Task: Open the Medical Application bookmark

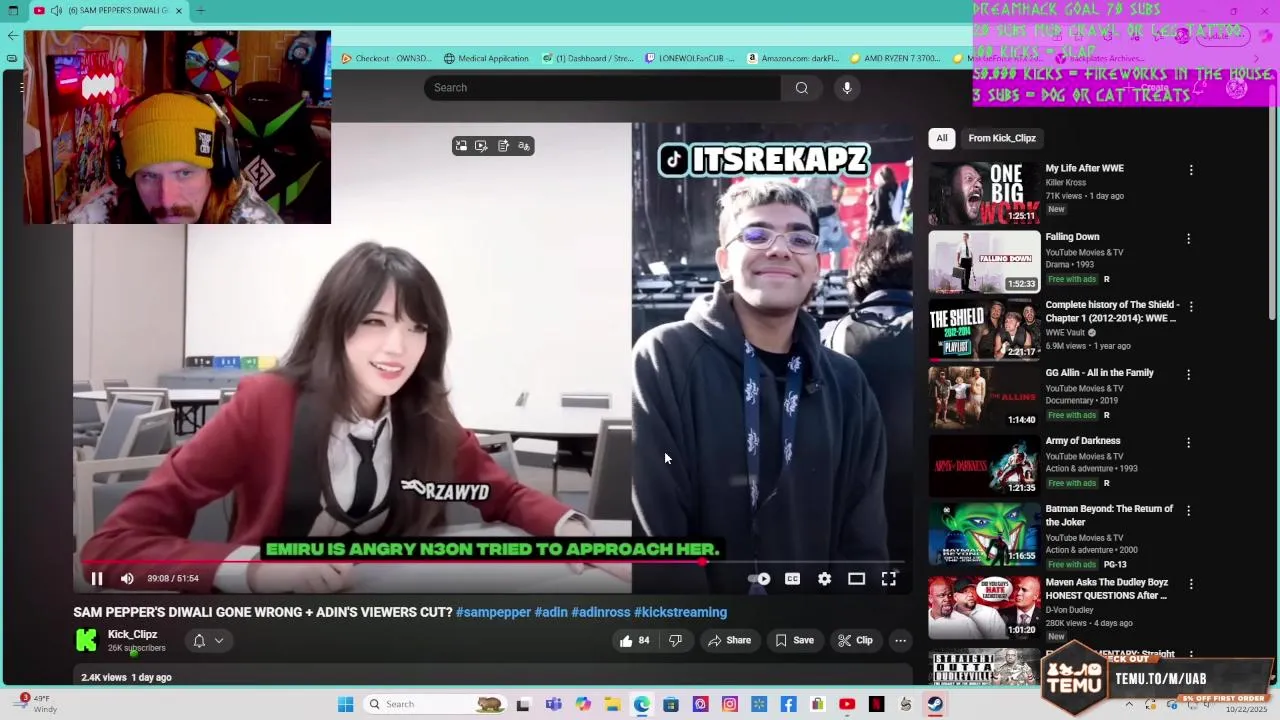Action: coord(486,58)
